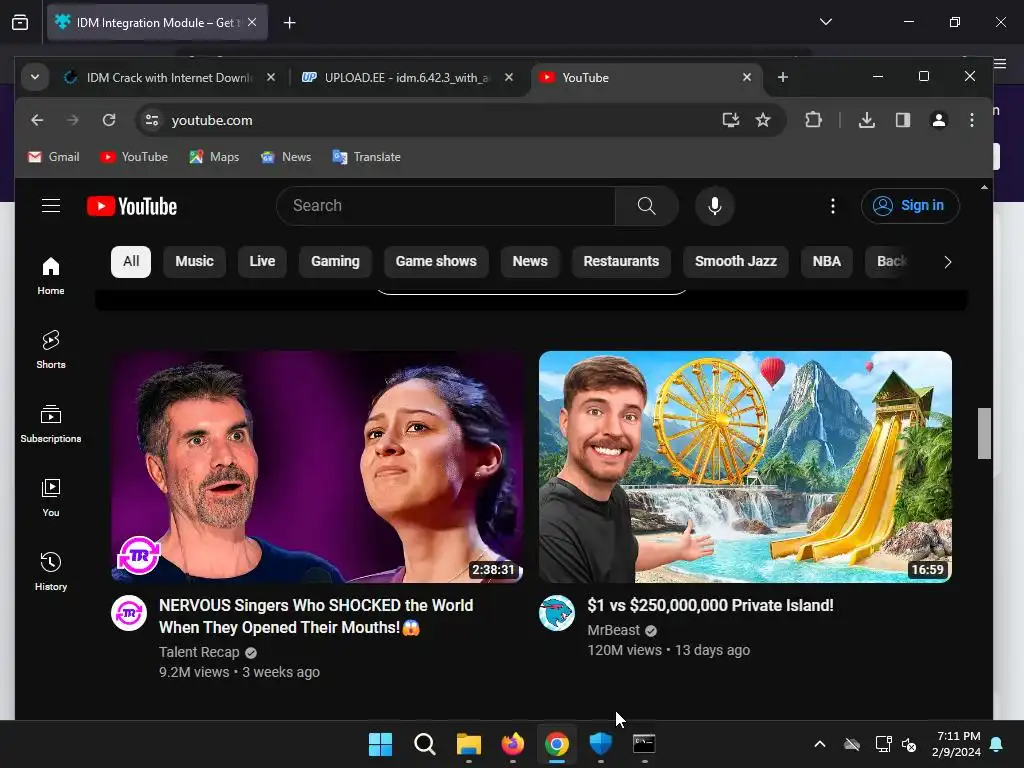Click the search magnifier button on YouTube

click(x=647, y=206)
